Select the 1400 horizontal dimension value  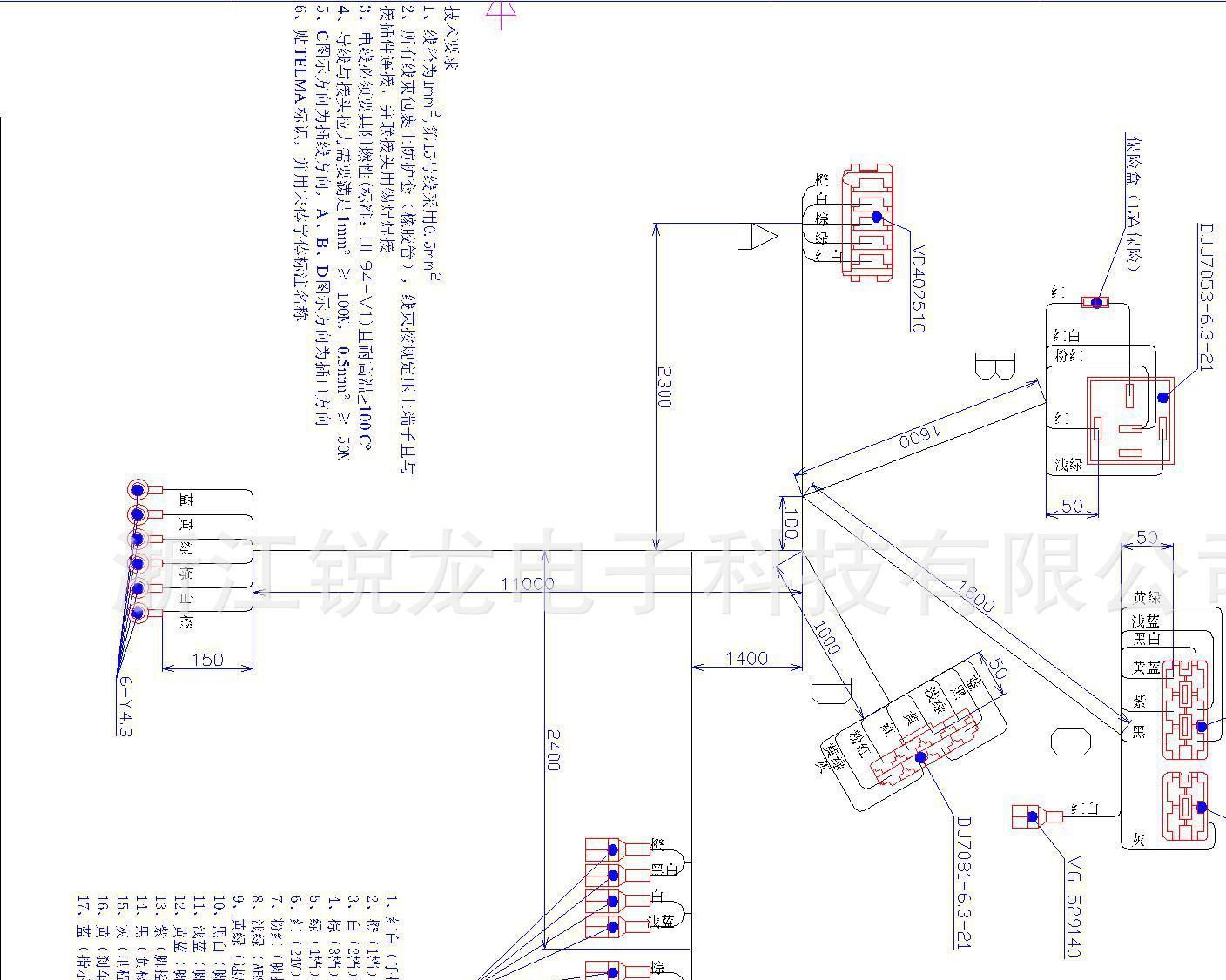point(746,658)
